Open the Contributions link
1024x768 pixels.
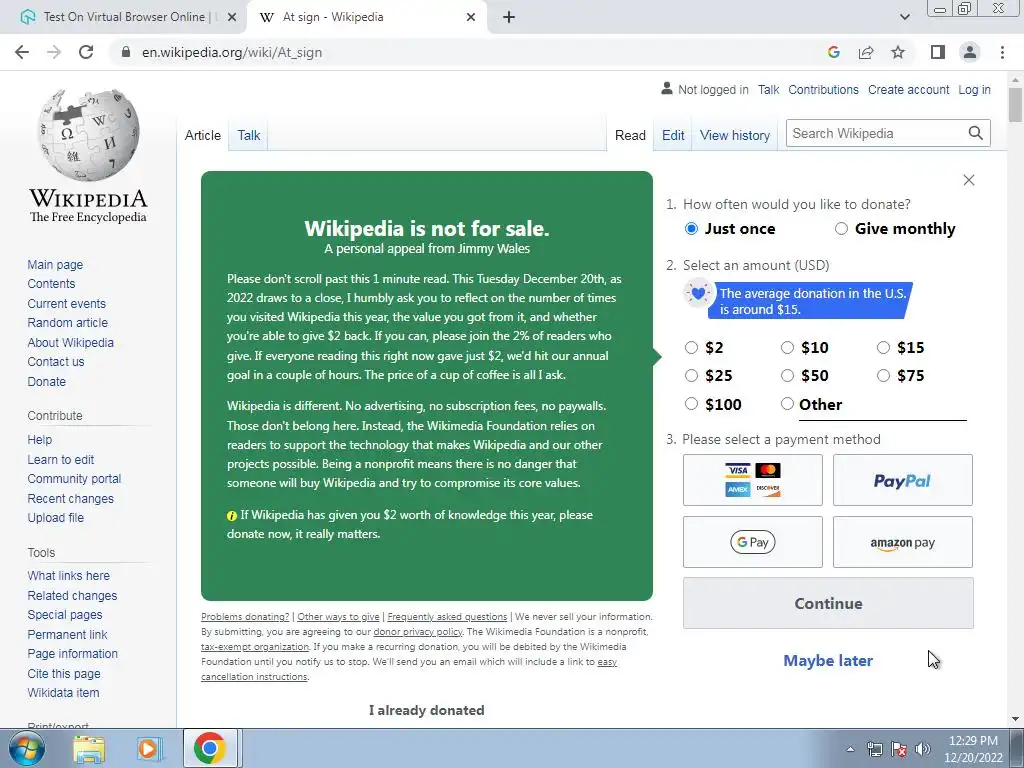823,89
